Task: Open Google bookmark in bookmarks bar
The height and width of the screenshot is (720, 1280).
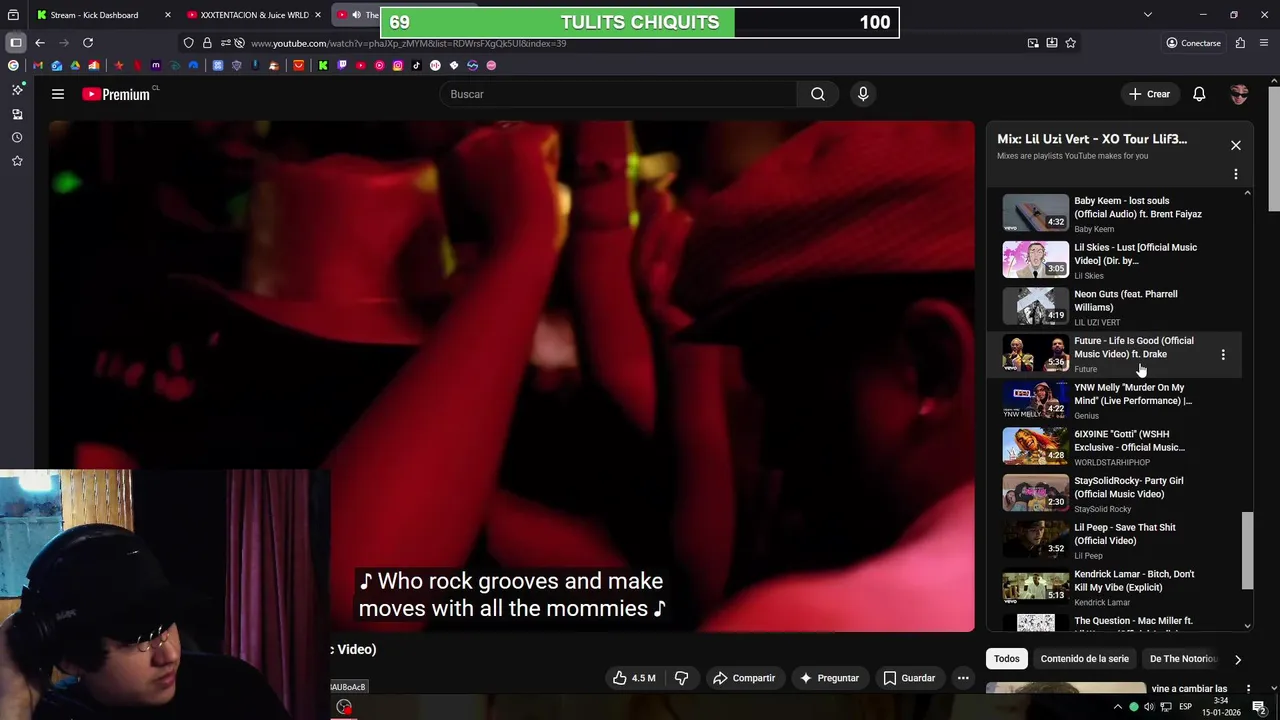Action: [x=13, y=65]
